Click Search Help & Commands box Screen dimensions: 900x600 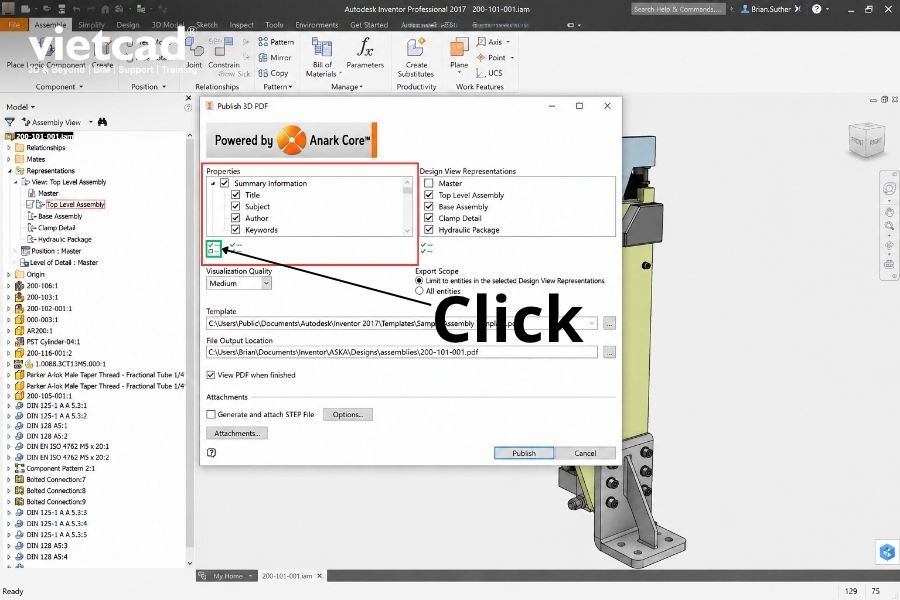click(678, 9)
